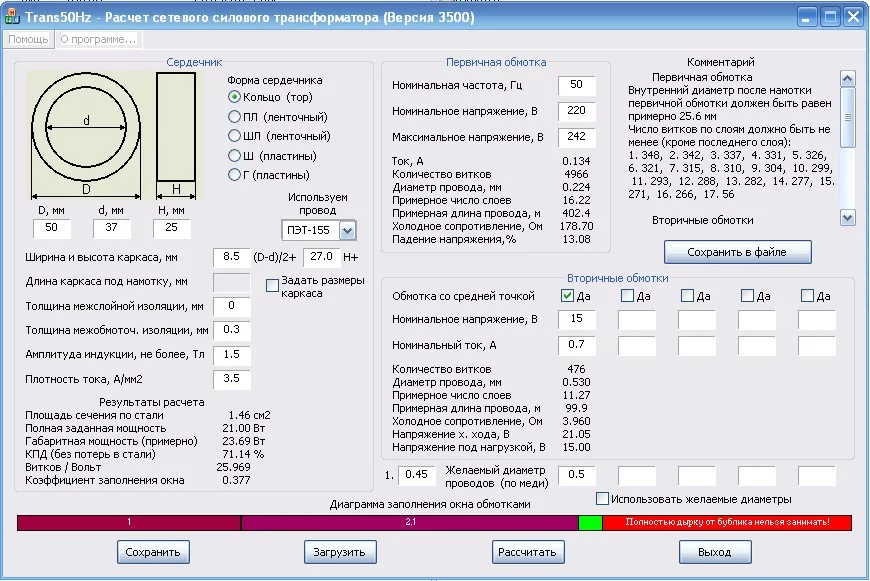
Task: Uncheck the first Обмотка со средней точкой checkbox
Action: (567, 296)
